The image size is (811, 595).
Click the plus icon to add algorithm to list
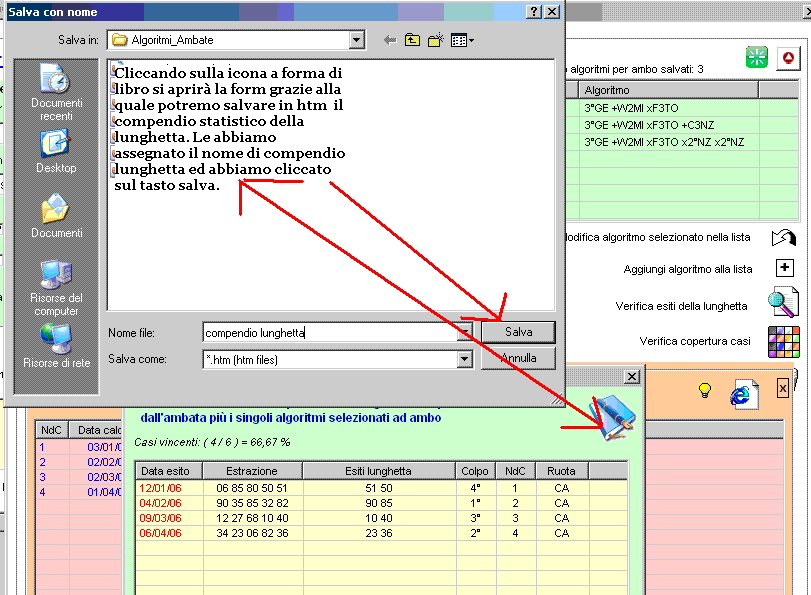(x=784, y=268)
